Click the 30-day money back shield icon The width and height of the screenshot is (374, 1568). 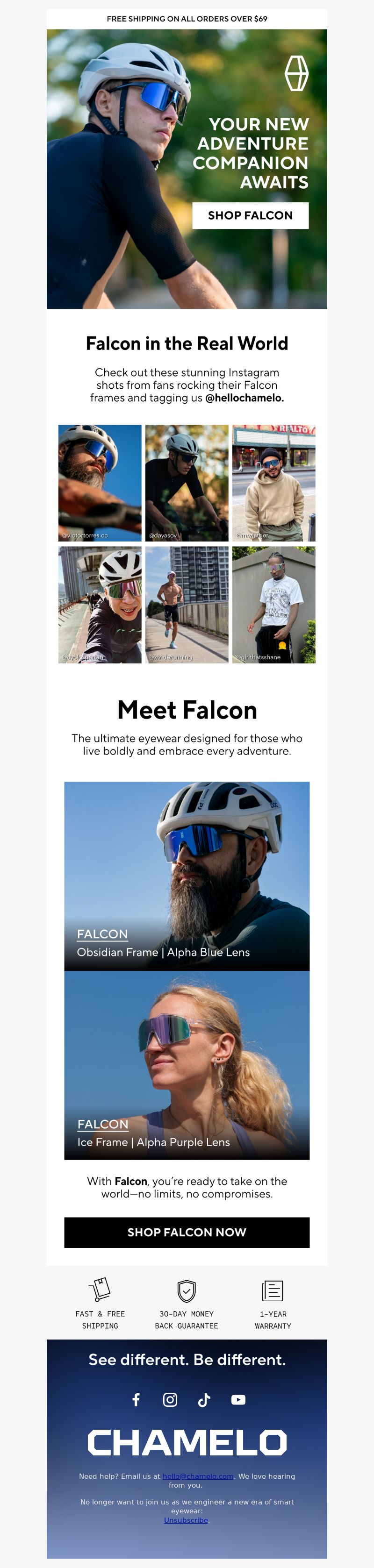tap(187, 1290)
